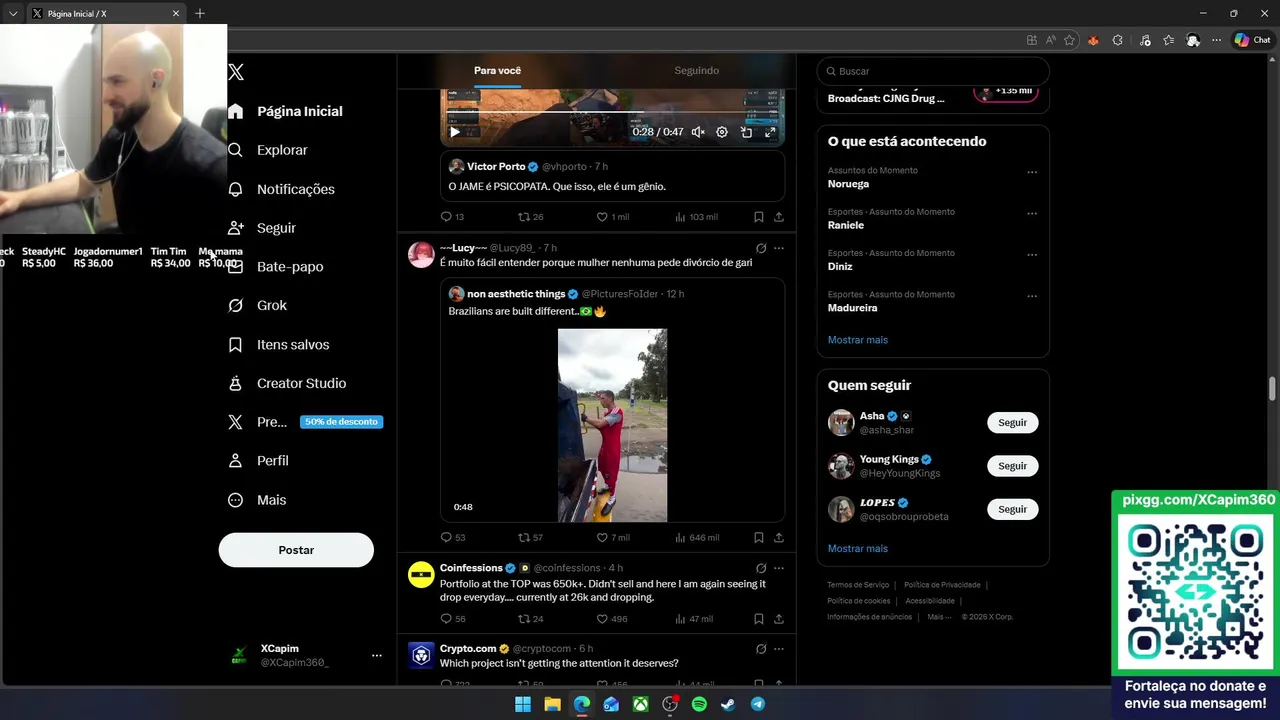This screenshot has height=720, width=1280.
Task: Open Itens salvos bookmarks
Action: click(x=278, y=344)
